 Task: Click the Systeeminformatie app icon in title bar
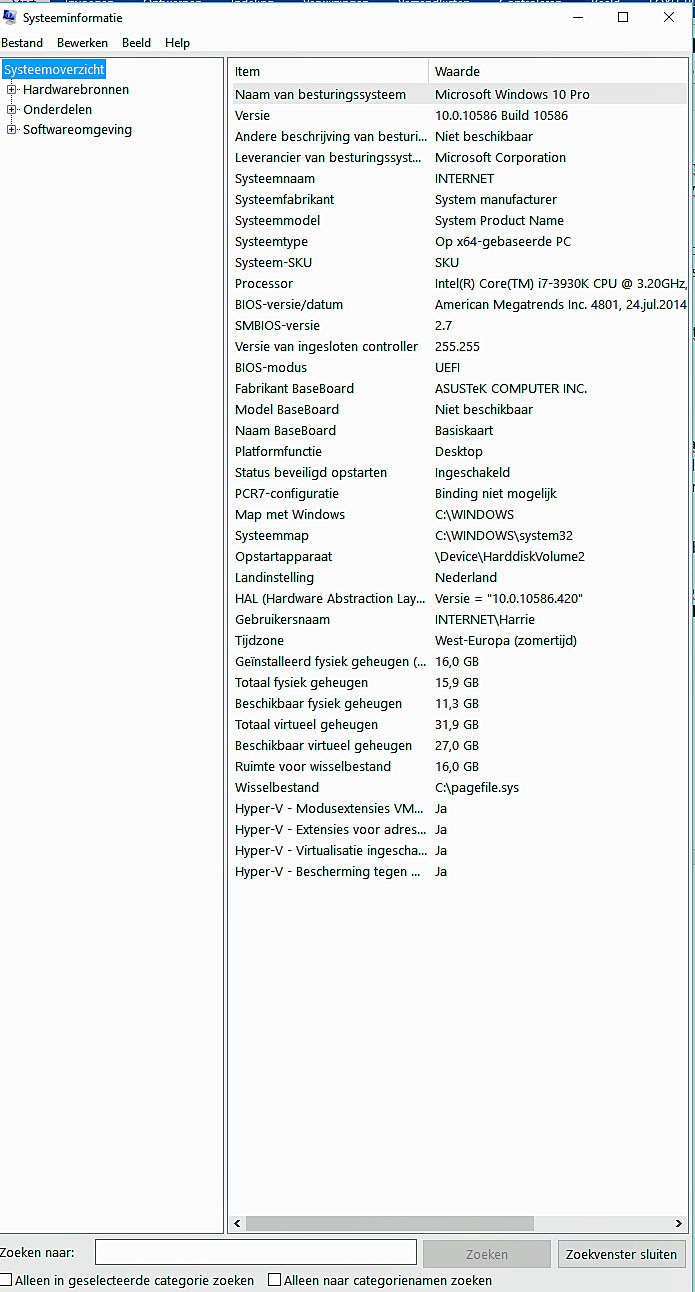coord(10,17)
